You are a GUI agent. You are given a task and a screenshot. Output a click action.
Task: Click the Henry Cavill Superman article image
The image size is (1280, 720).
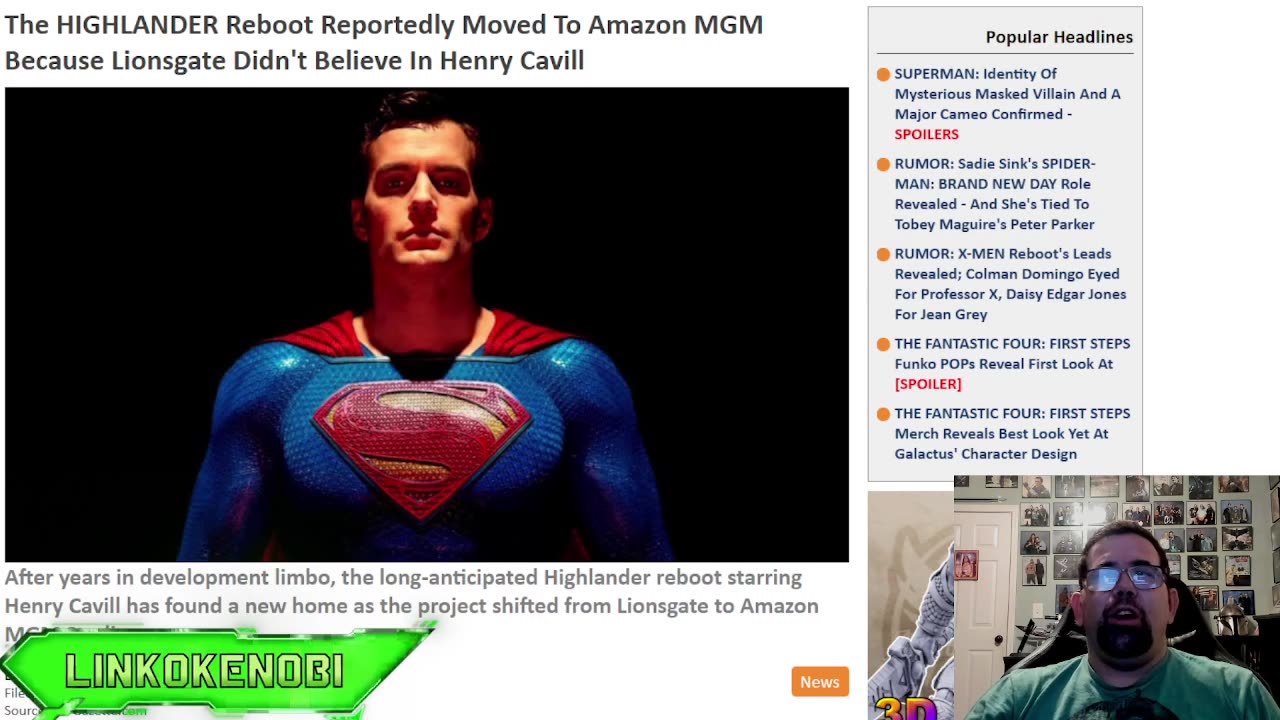[x=427, y=325]
